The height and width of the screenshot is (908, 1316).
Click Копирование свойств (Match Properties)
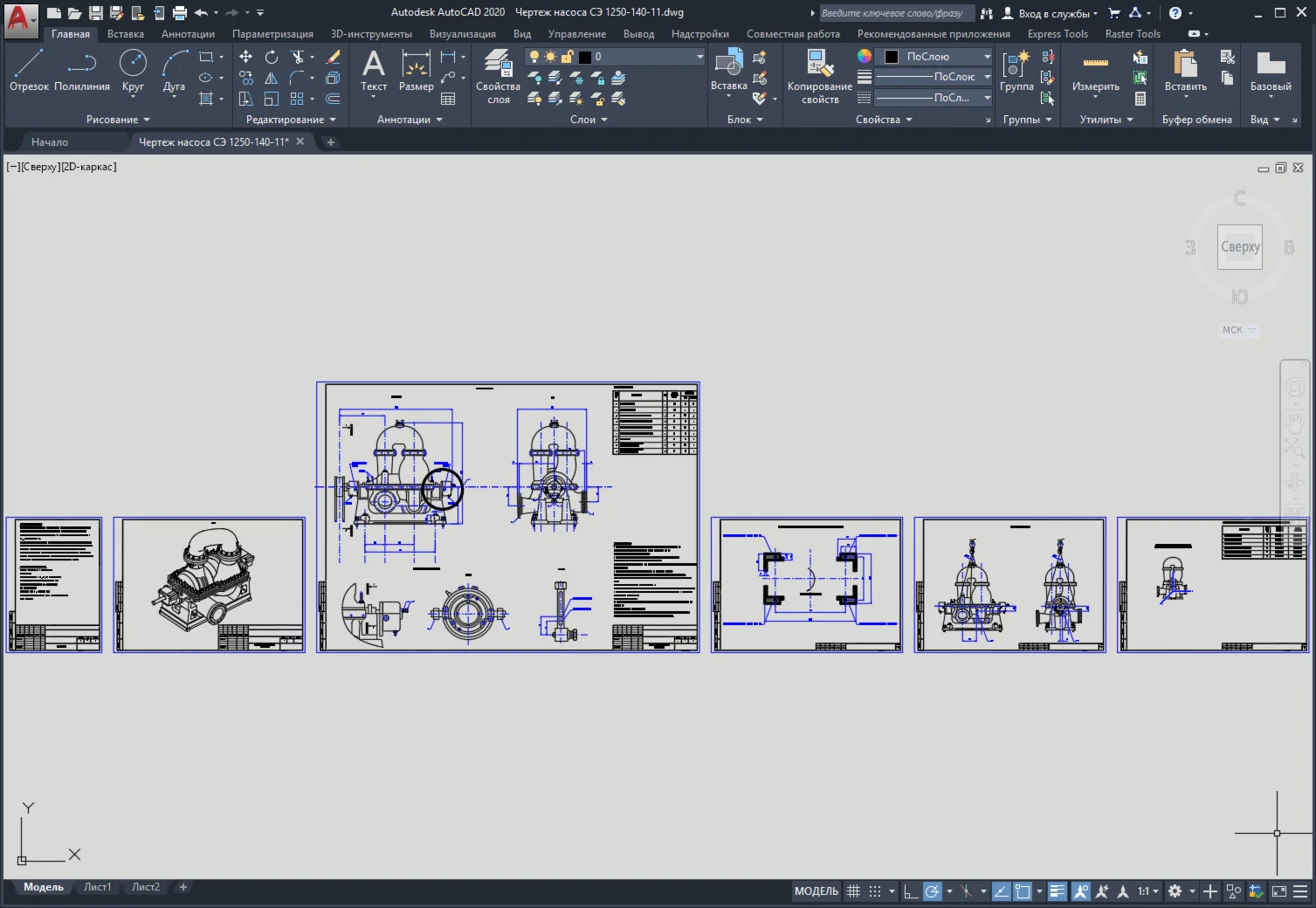tap(820, 77)
